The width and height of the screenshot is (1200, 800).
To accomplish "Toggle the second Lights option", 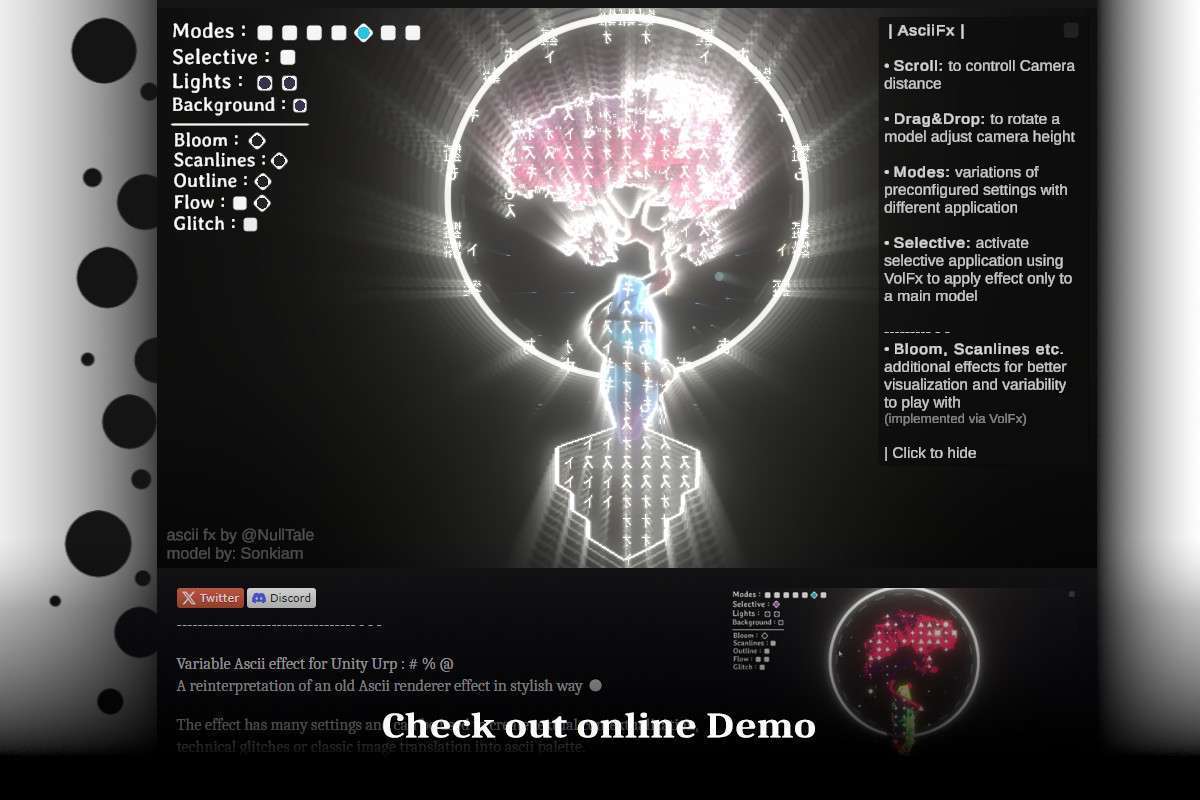I will [290, 83].
